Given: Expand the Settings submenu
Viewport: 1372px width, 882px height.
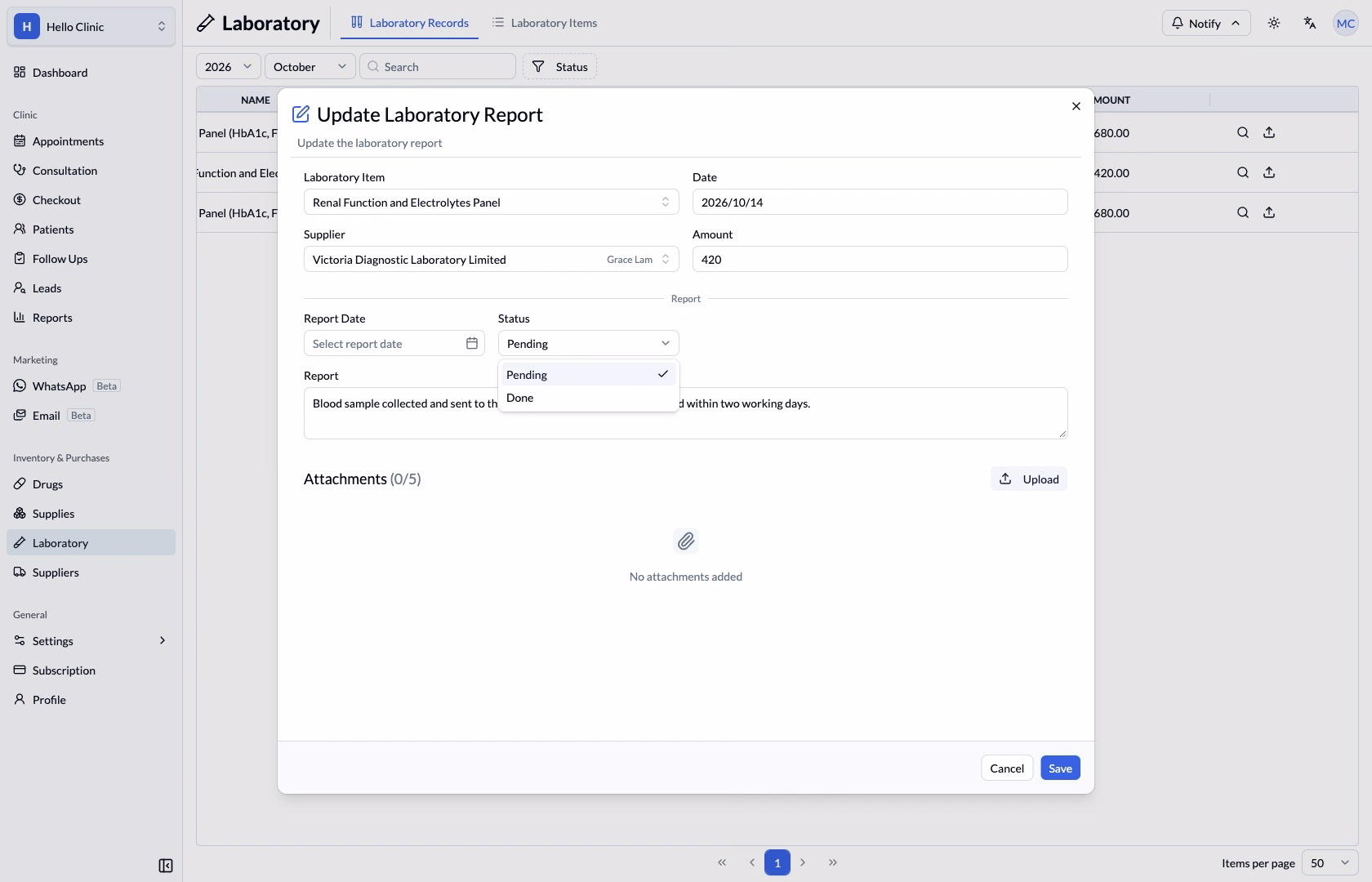Looking at the screenshot, I should (91, 640).
